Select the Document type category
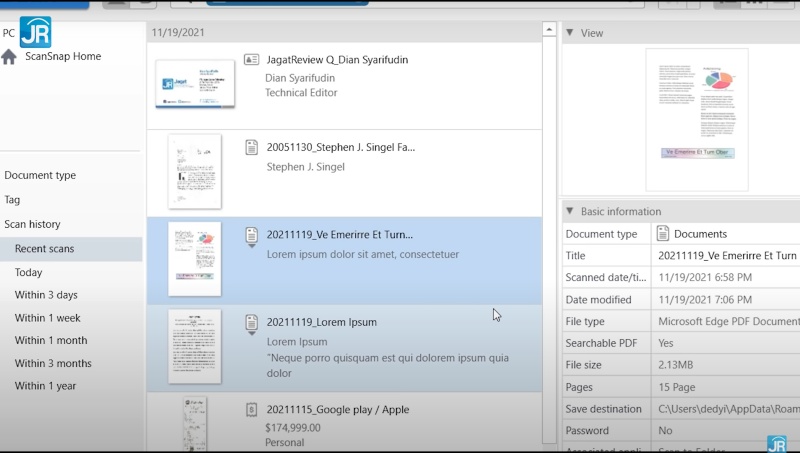The width and height of the screenshot is (800, 453). [40, 175]
